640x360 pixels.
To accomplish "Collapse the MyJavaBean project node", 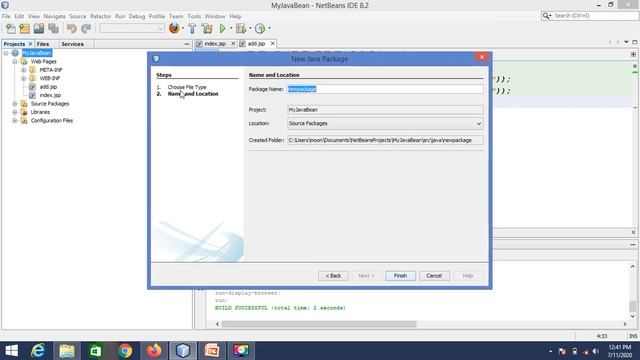I will click(6, 53).
